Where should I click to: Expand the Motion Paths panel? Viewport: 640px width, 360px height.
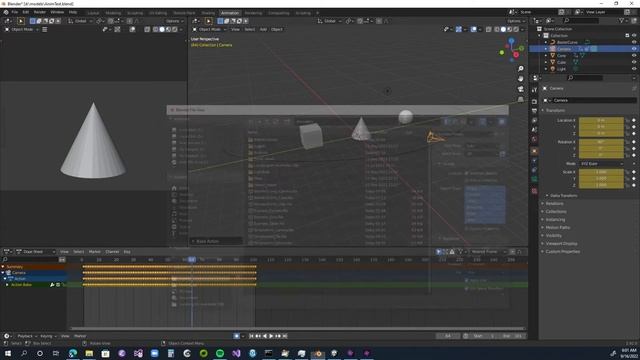point(557,227)
